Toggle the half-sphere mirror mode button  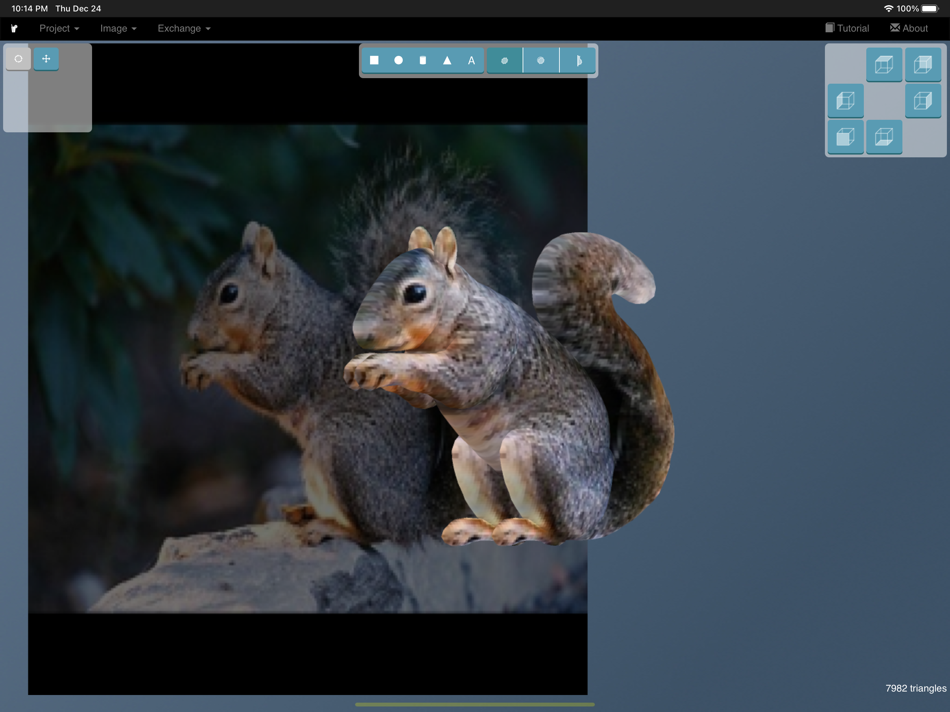[x=577, y=60]
